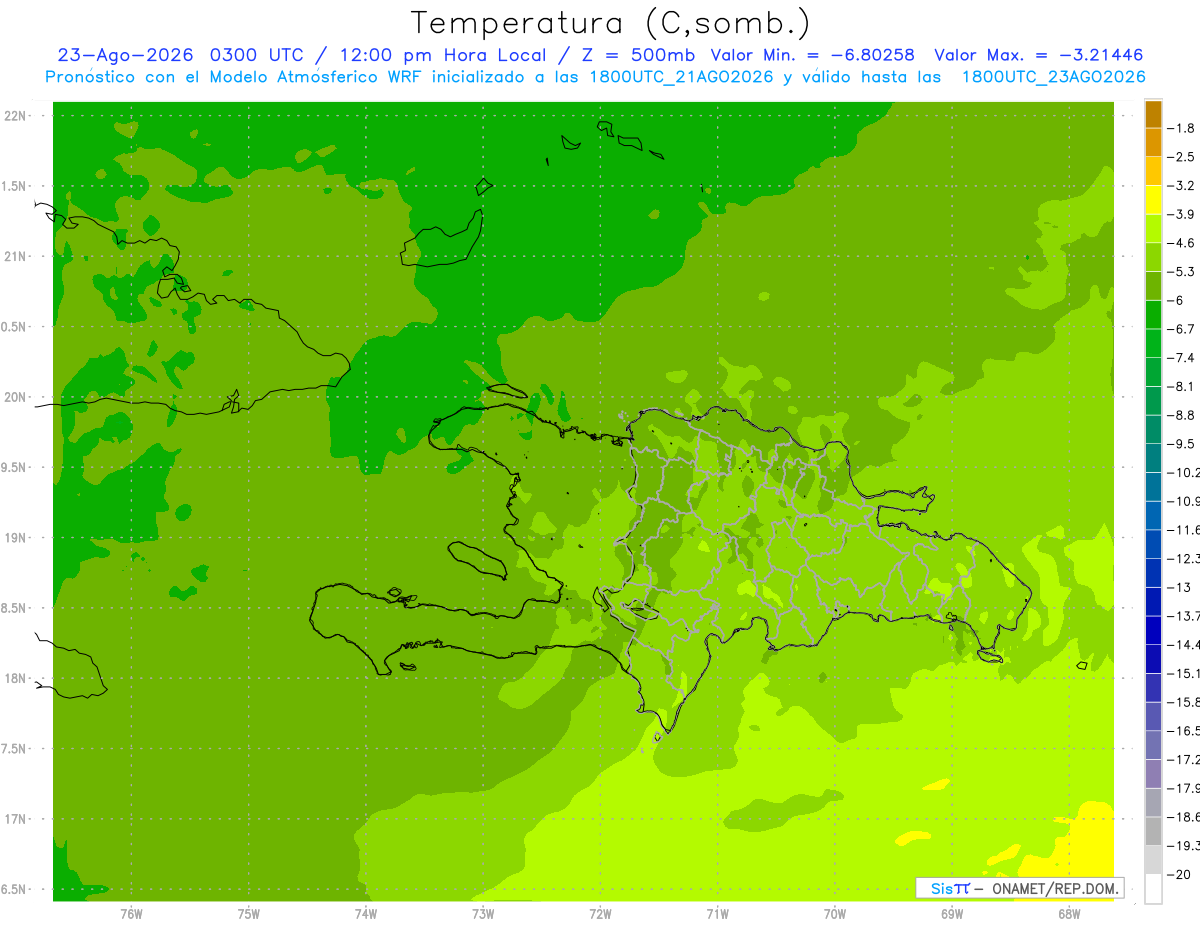The height and width of the screenshot is (927, 1200).
Task: Click the legend value "-5.3"
Action: click(x=1181, y=272)
